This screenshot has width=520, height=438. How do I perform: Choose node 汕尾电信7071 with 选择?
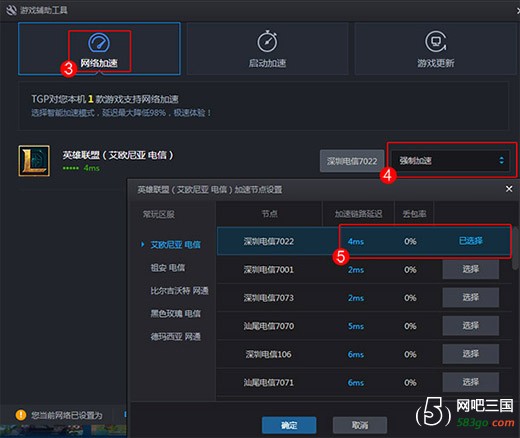click(x=471, y=382)
